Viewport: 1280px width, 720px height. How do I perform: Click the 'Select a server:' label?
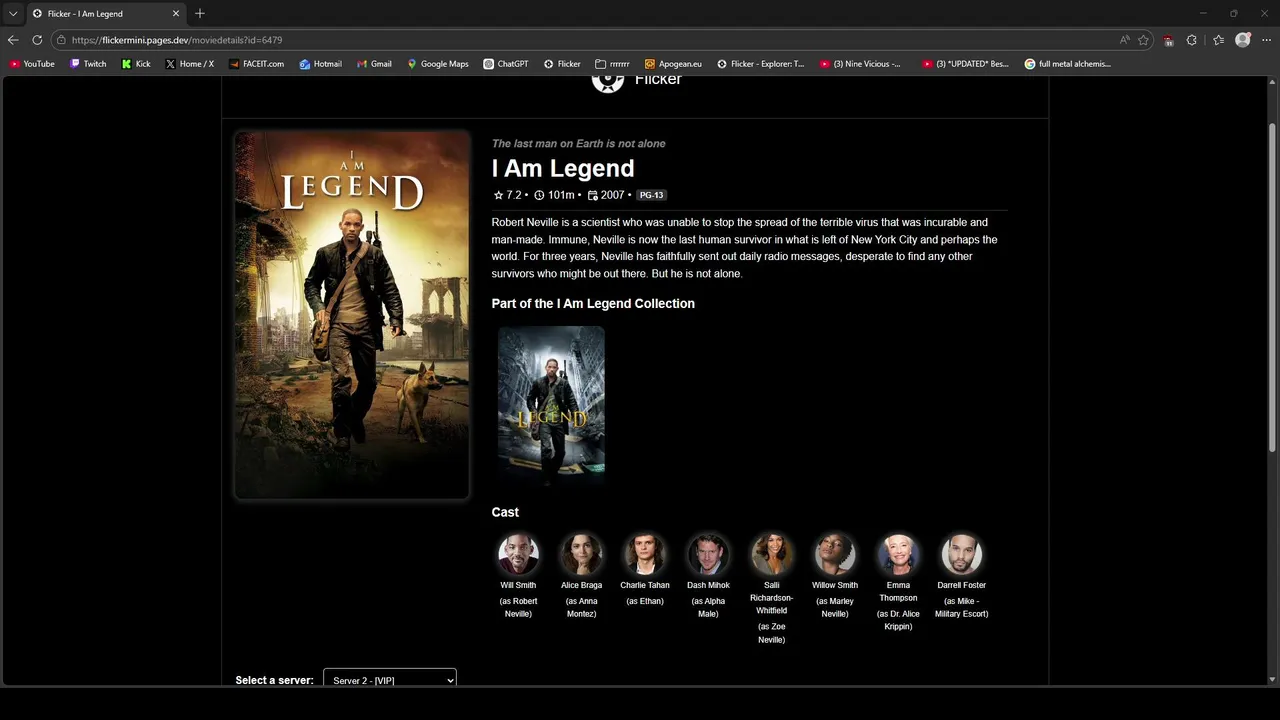[275, 680]
